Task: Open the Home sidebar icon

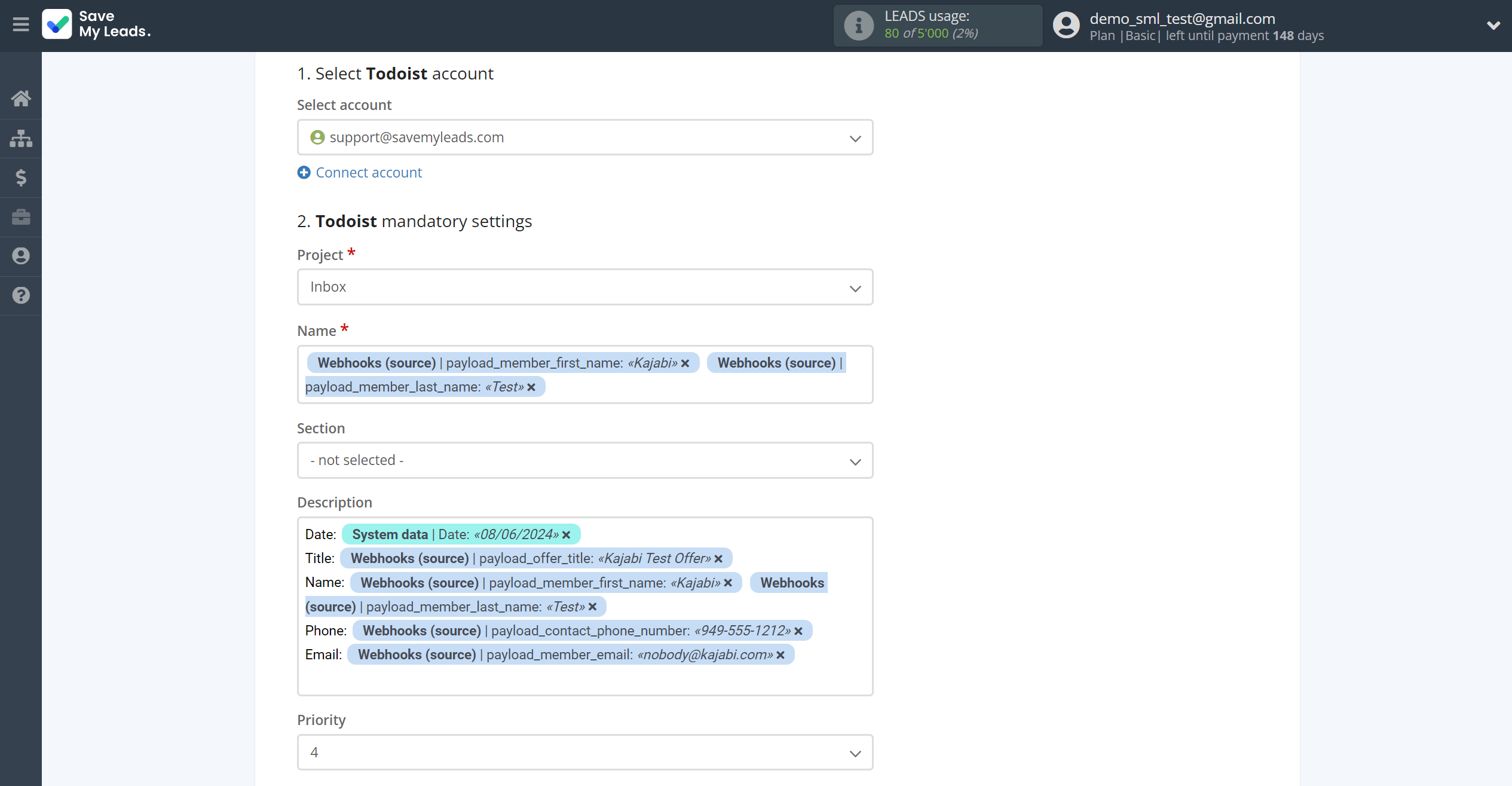Action: [21, 98]
